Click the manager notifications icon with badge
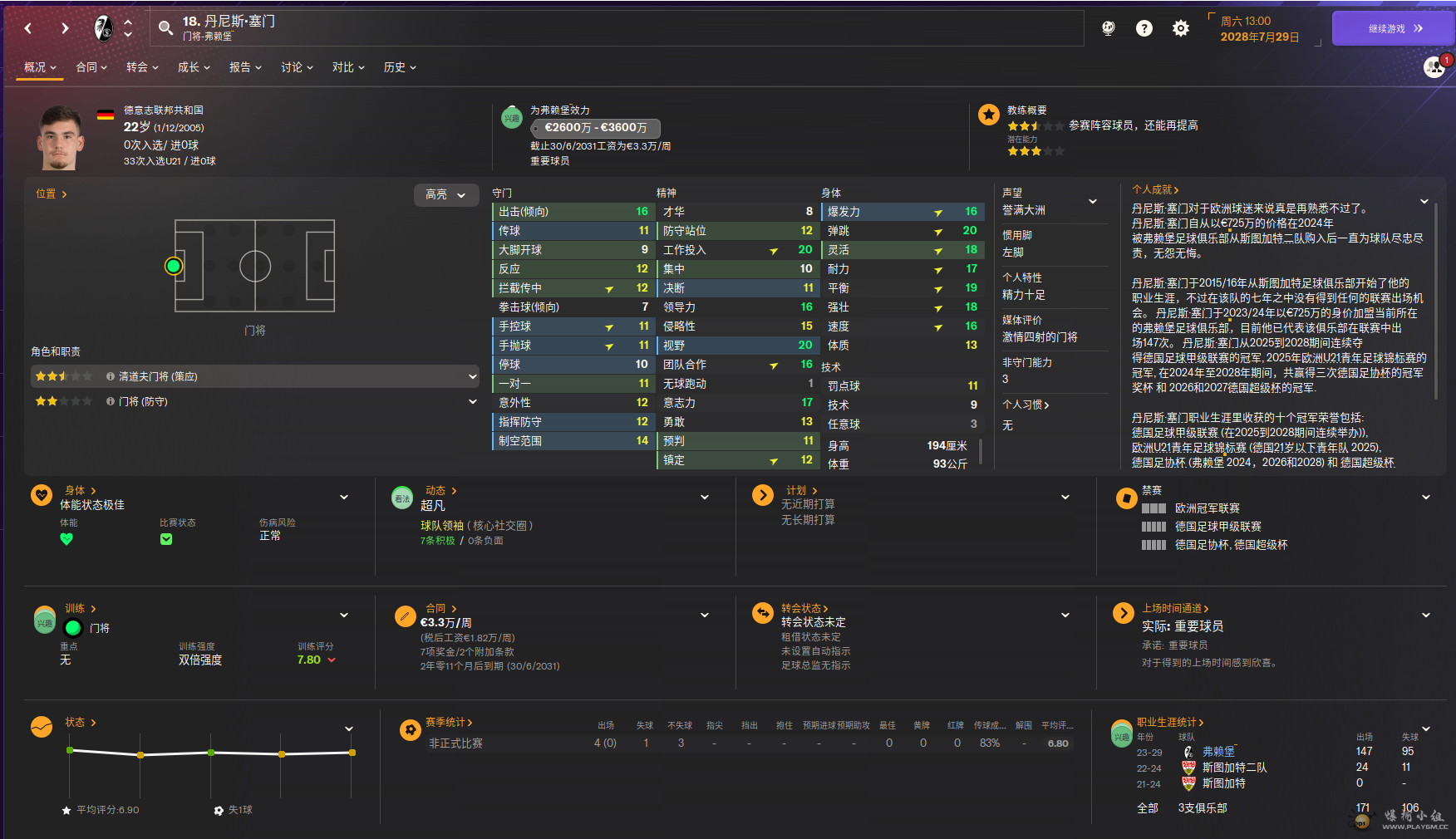The height and width of the screenshot is (839, 1456). [x=1434, y=67]
